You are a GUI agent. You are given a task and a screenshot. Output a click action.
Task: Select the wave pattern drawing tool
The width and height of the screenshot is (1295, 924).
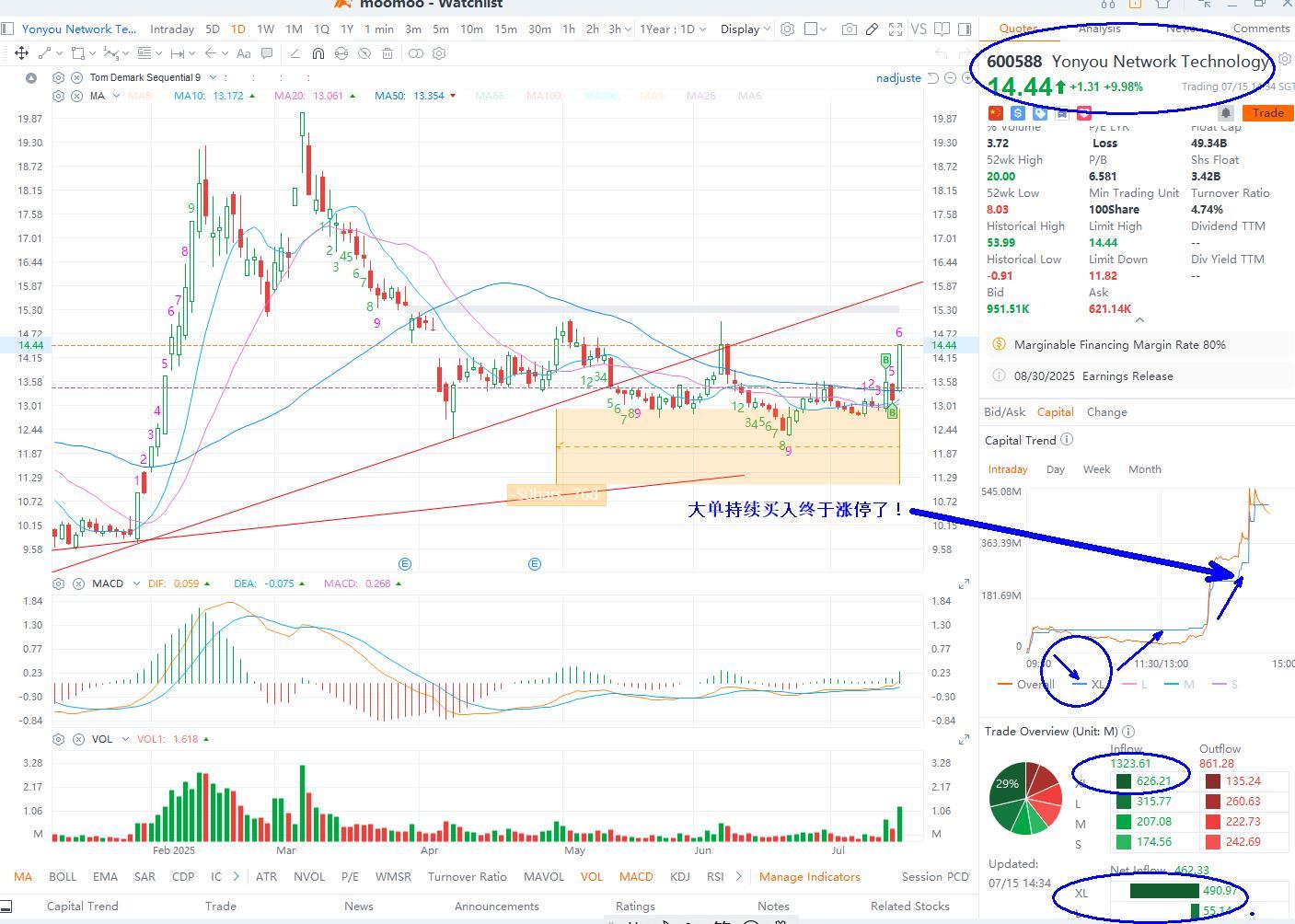tap(110, 53)
